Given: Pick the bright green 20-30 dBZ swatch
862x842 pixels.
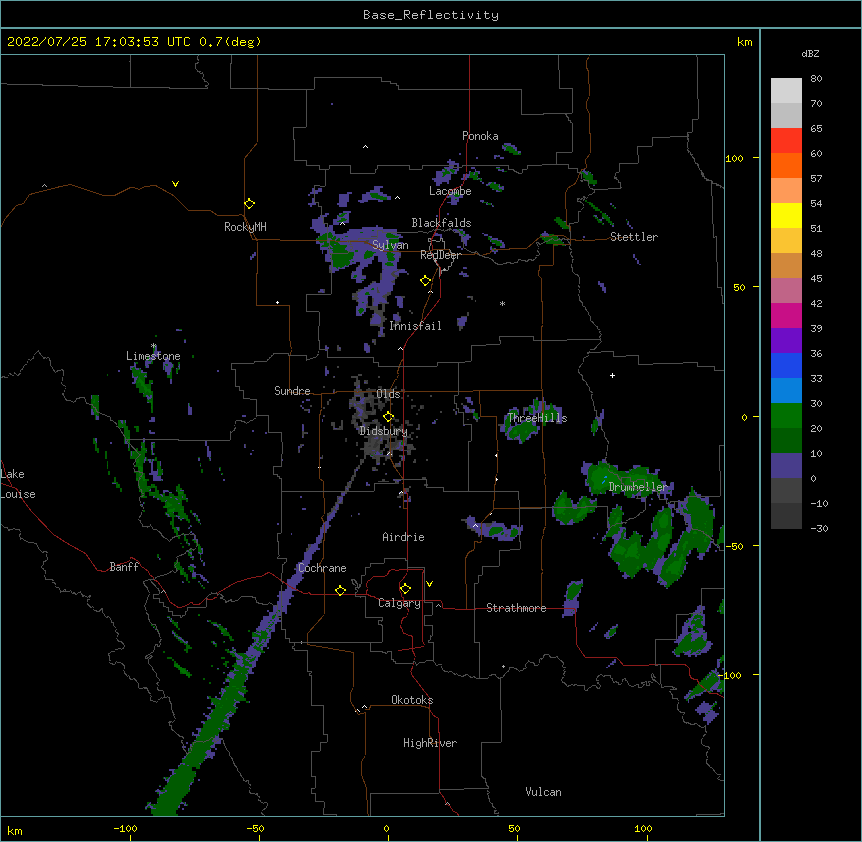Looking at the screenshot, I should (x=786, y=416).
